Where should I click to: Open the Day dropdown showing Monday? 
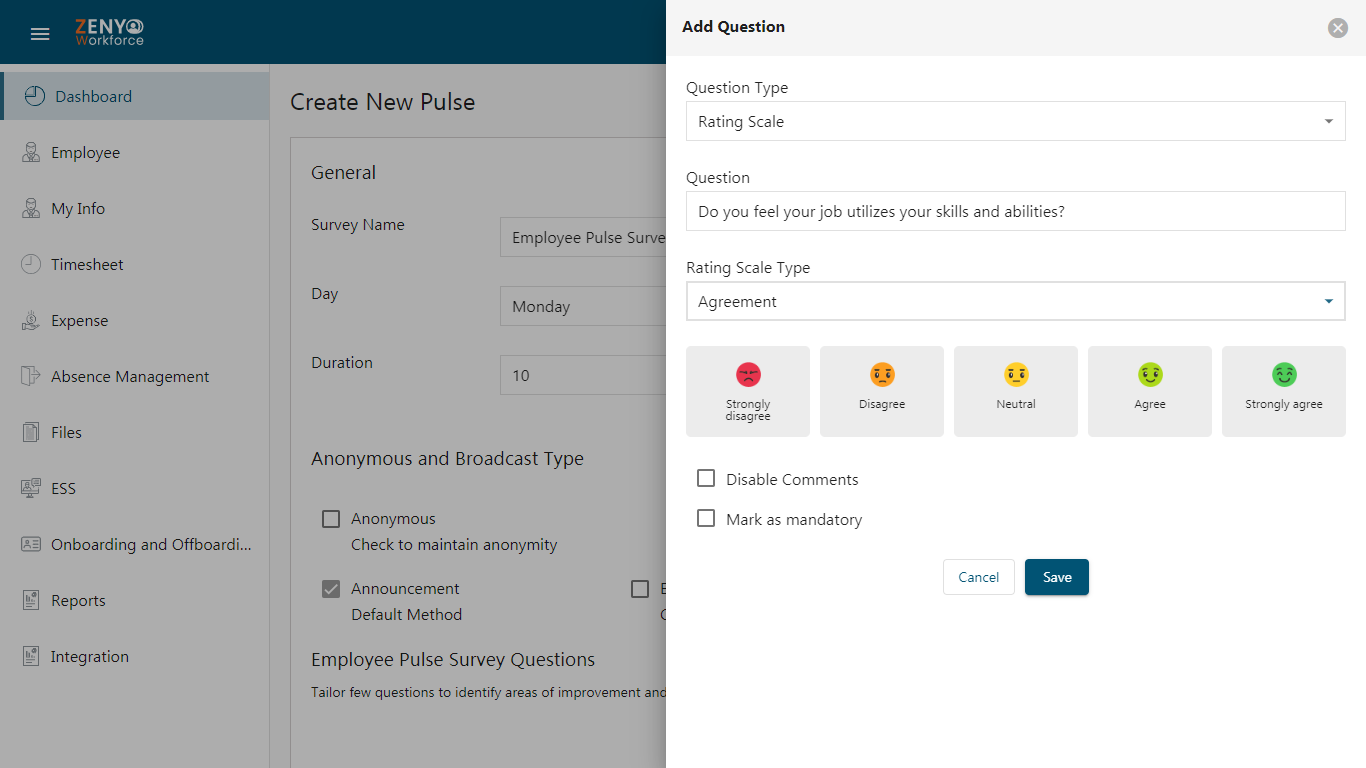583,306
